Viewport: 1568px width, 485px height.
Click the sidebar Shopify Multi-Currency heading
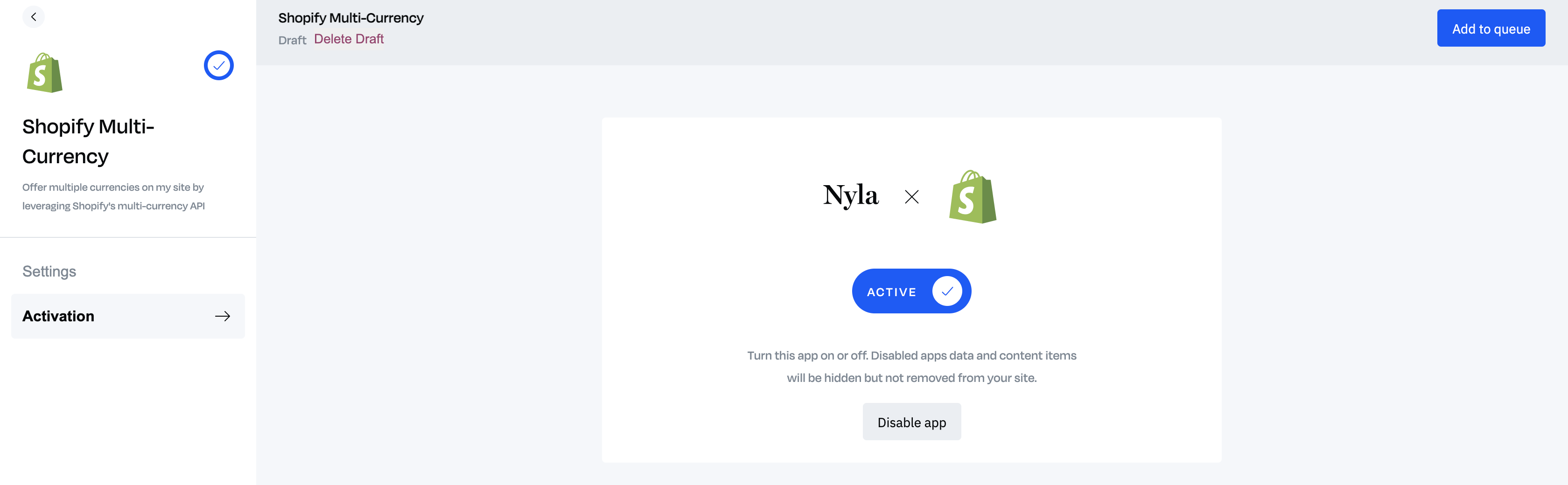(88, 141)
